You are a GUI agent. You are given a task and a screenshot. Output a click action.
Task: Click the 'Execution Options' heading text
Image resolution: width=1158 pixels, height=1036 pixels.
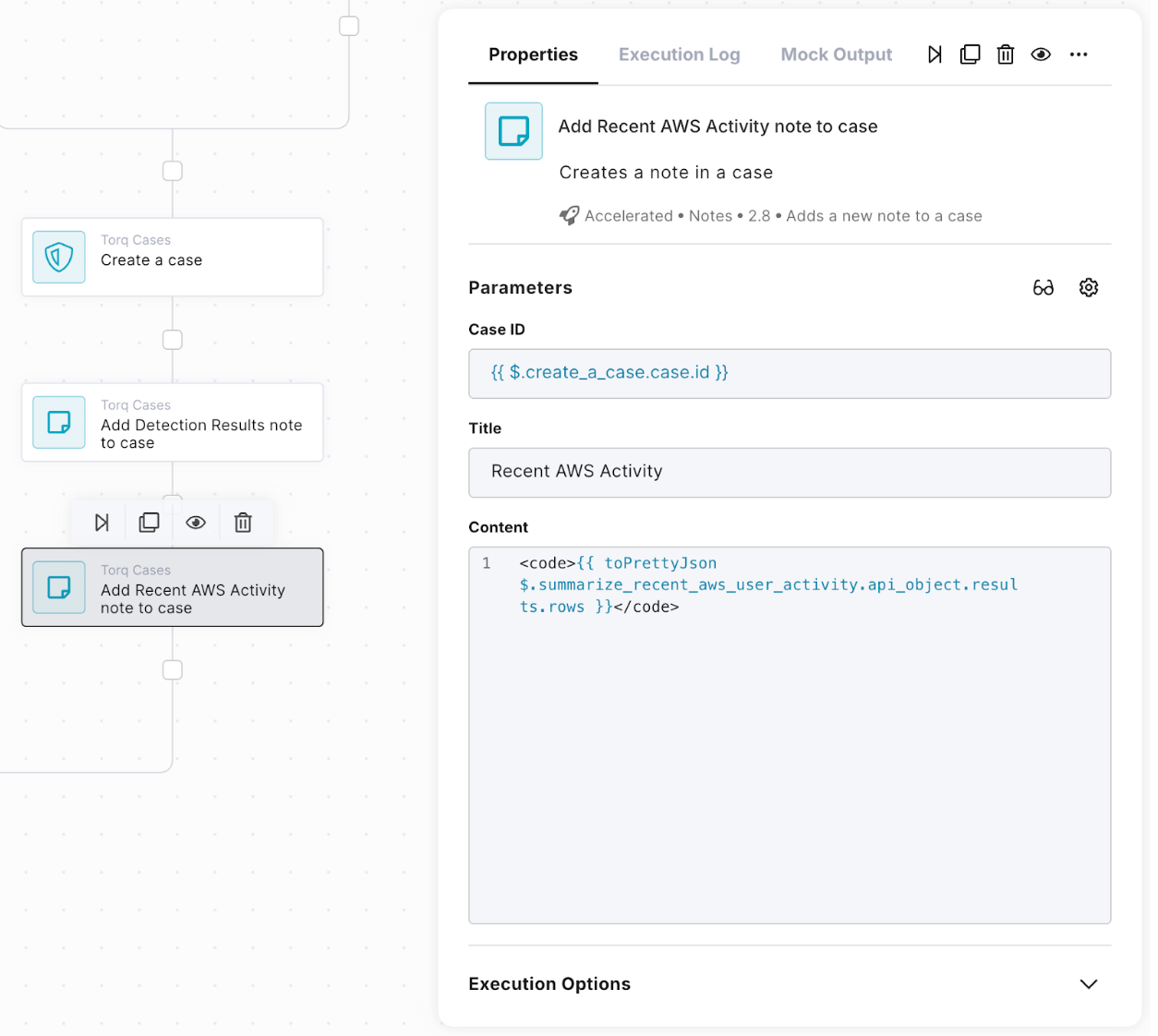tap(549, 984)
